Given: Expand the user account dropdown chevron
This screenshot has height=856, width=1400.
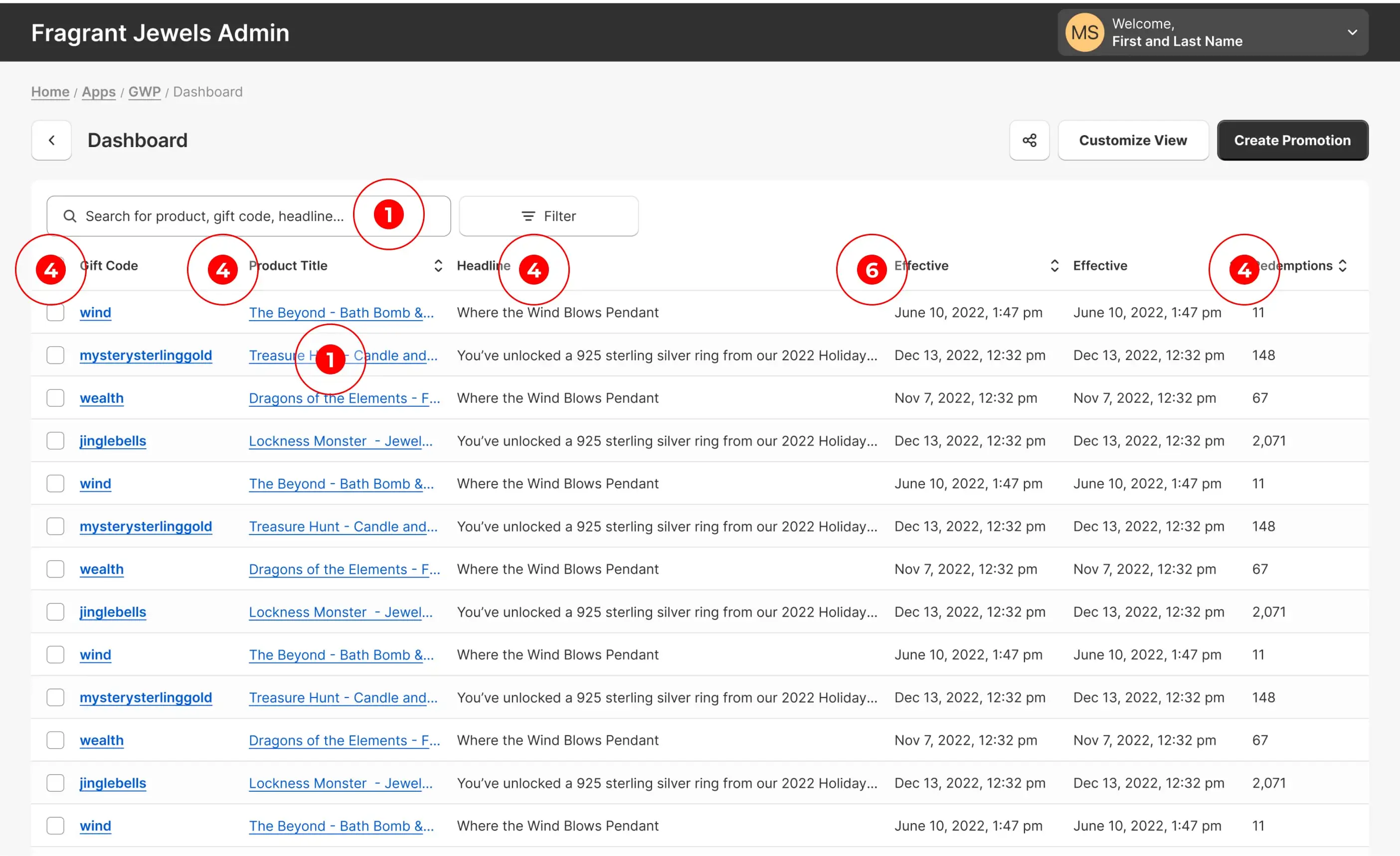Looking at the screenshot, I should pos(1352,32).
